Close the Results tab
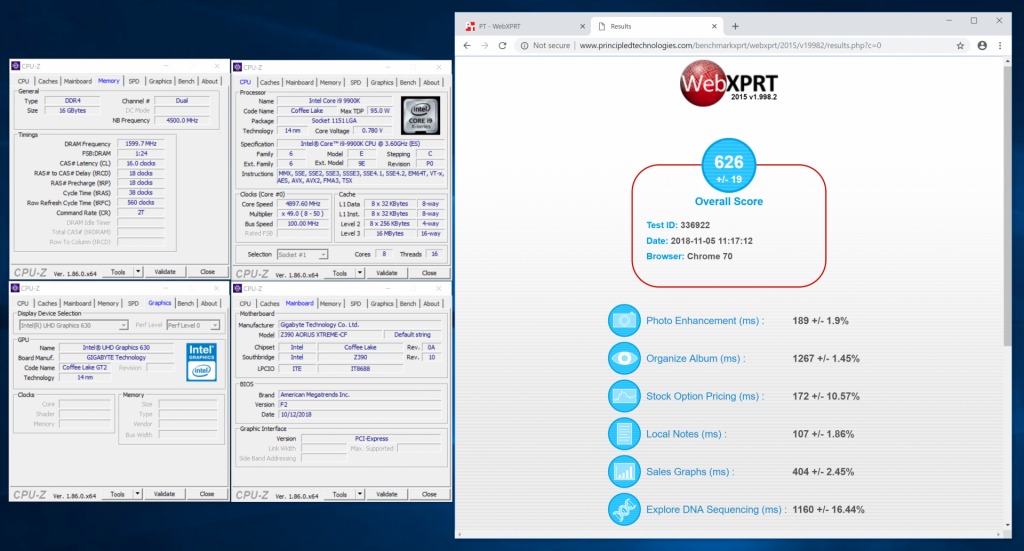Viewport: 1024px width, 551px height. (x=714, y=26)
